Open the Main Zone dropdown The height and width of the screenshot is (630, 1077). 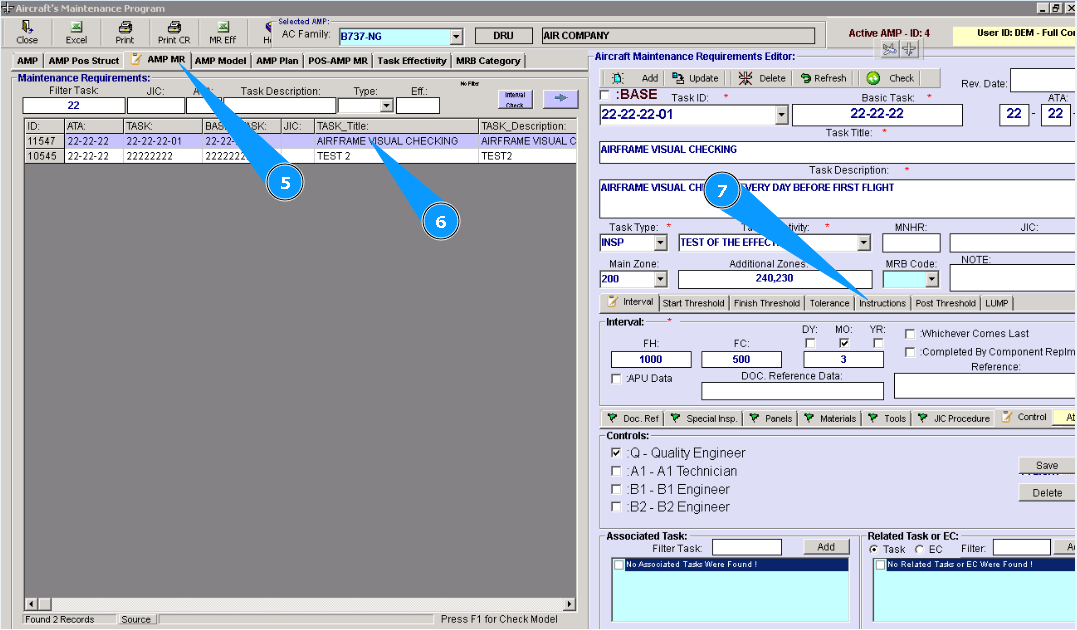coord(660,279)
